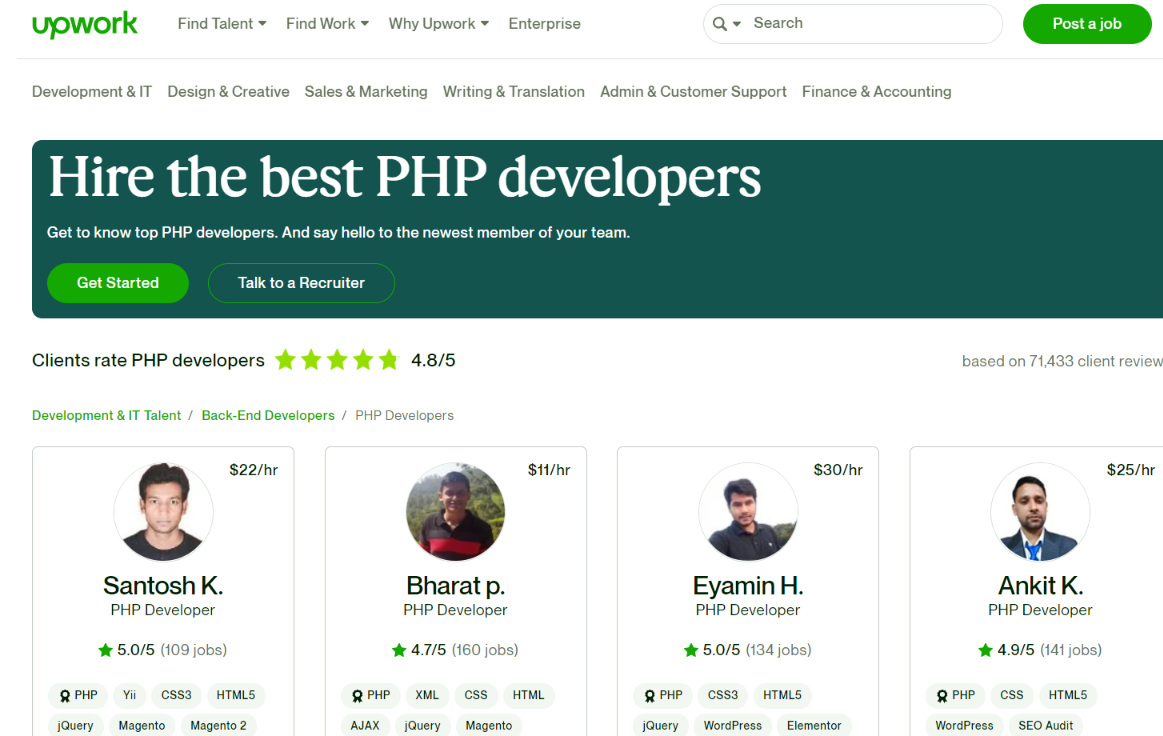The image size is (1163, 736).
Task: Click the $22/hr rate text
Action: 254,470
